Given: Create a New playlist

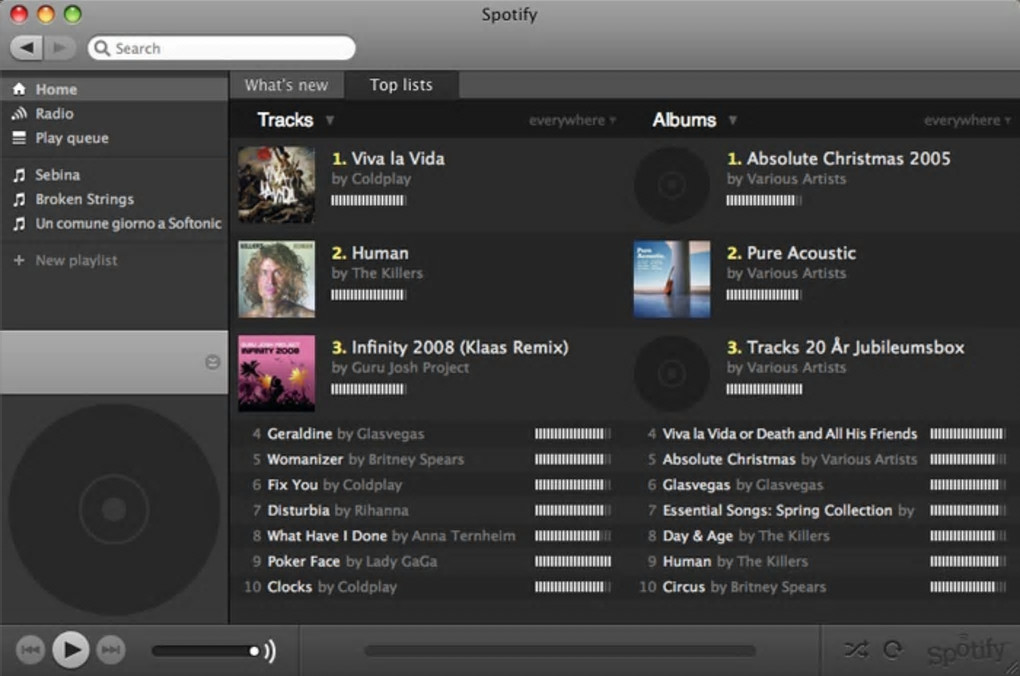Looking at the screenshot, I should (x=114, y=260).
